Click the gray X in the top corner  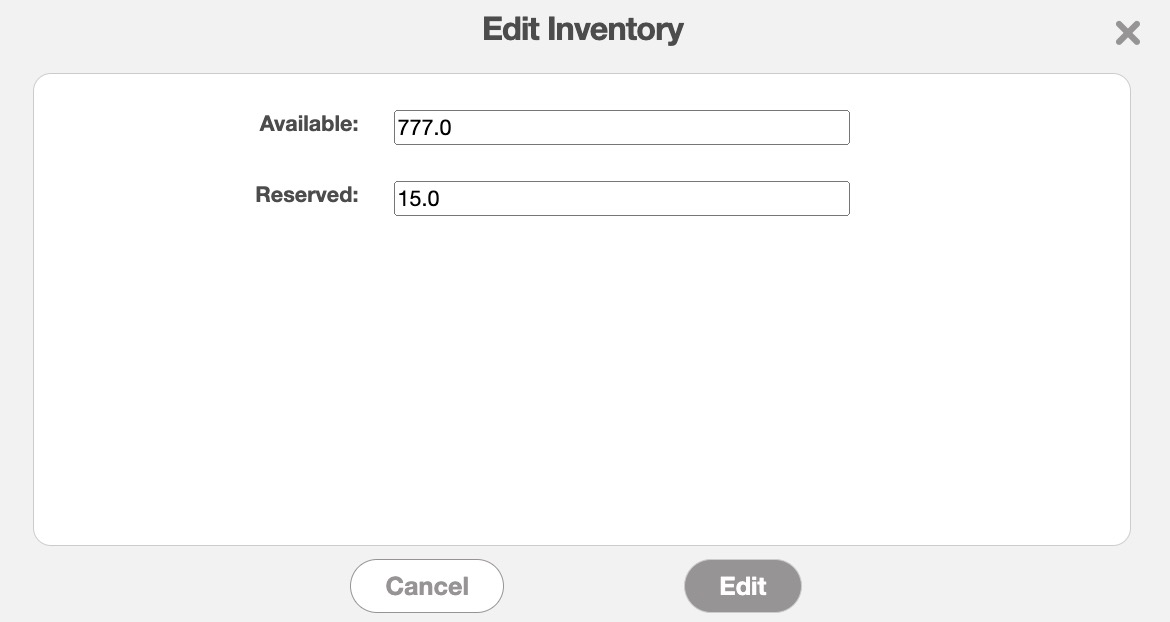(1127, 33)
